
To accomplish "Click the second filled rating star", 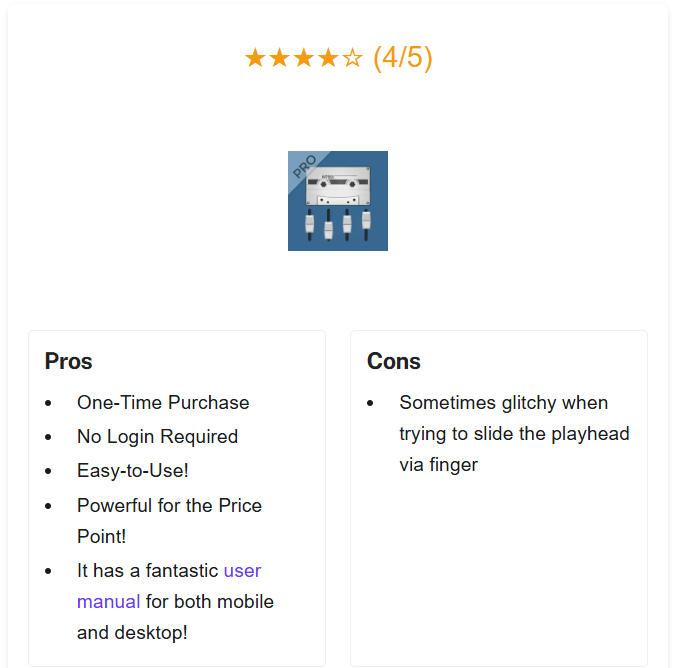I will [x=279, y=59].
